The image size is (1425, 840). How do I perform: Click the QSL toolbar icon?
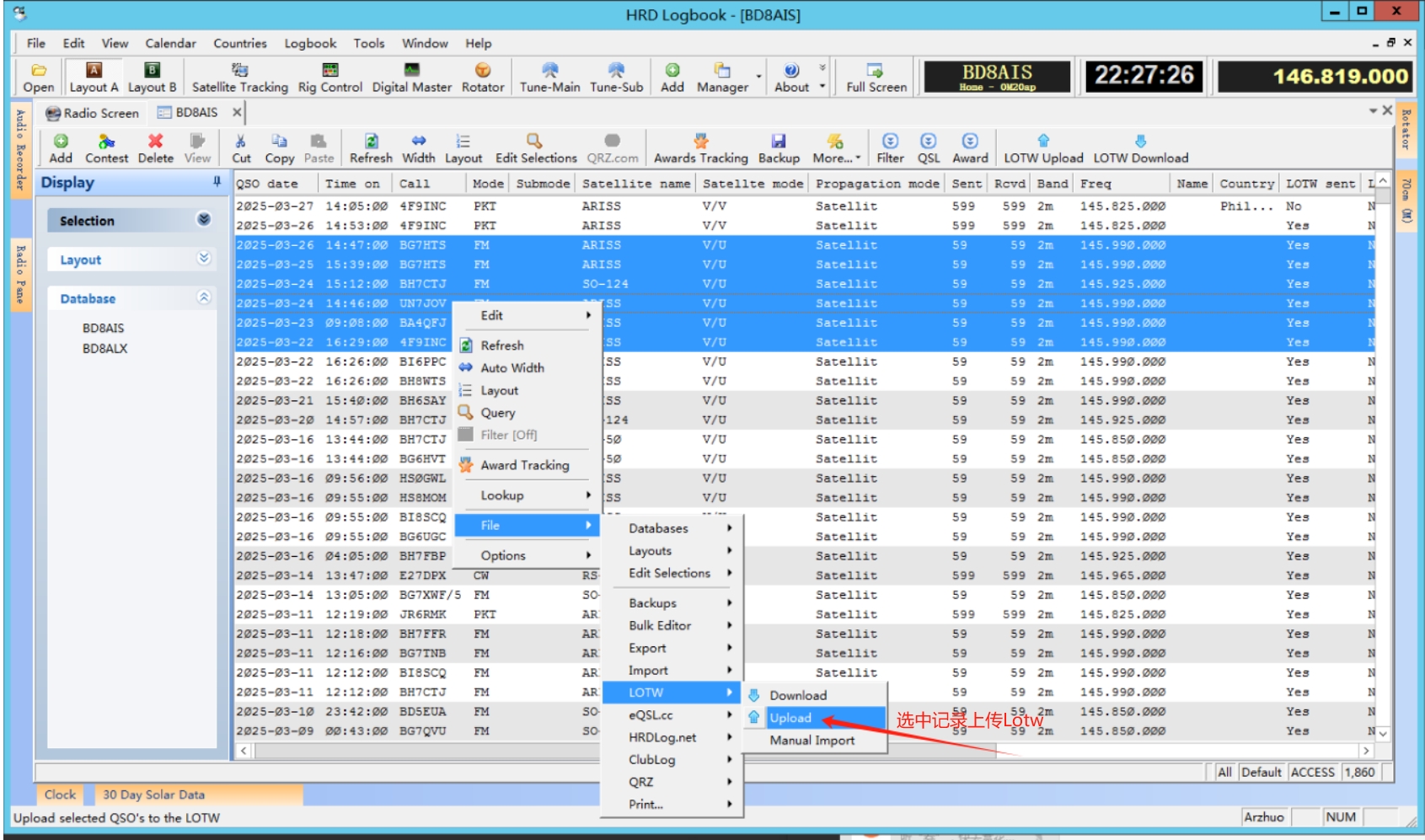(x=928, y=148)
